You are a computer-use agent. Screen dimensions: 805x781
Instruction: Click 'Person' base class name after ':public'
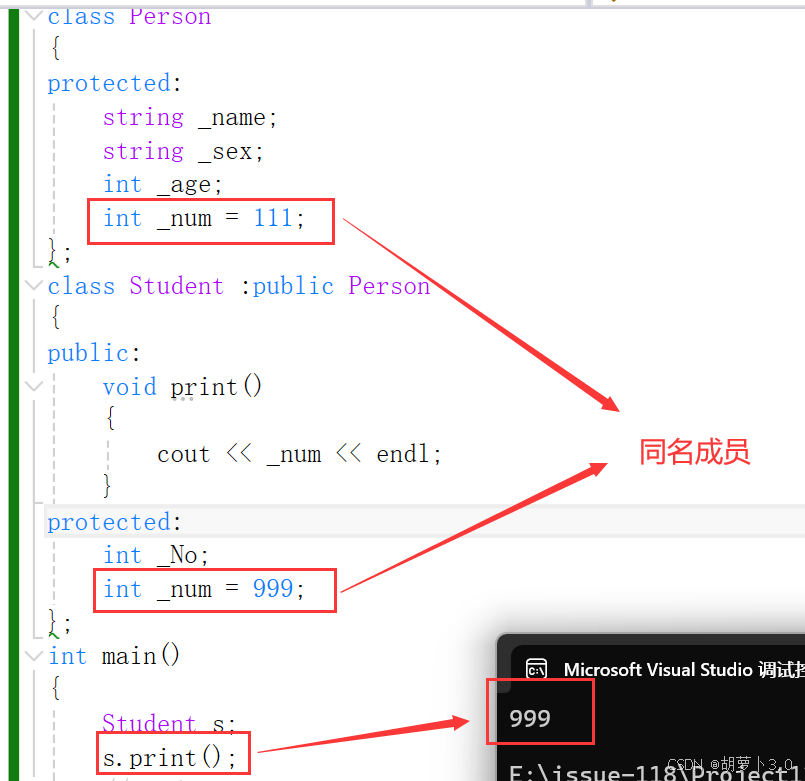(389, 286)
